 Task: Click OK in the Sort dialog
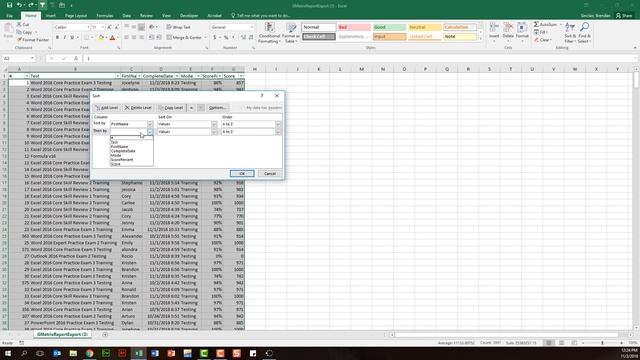tap(242, 173)
